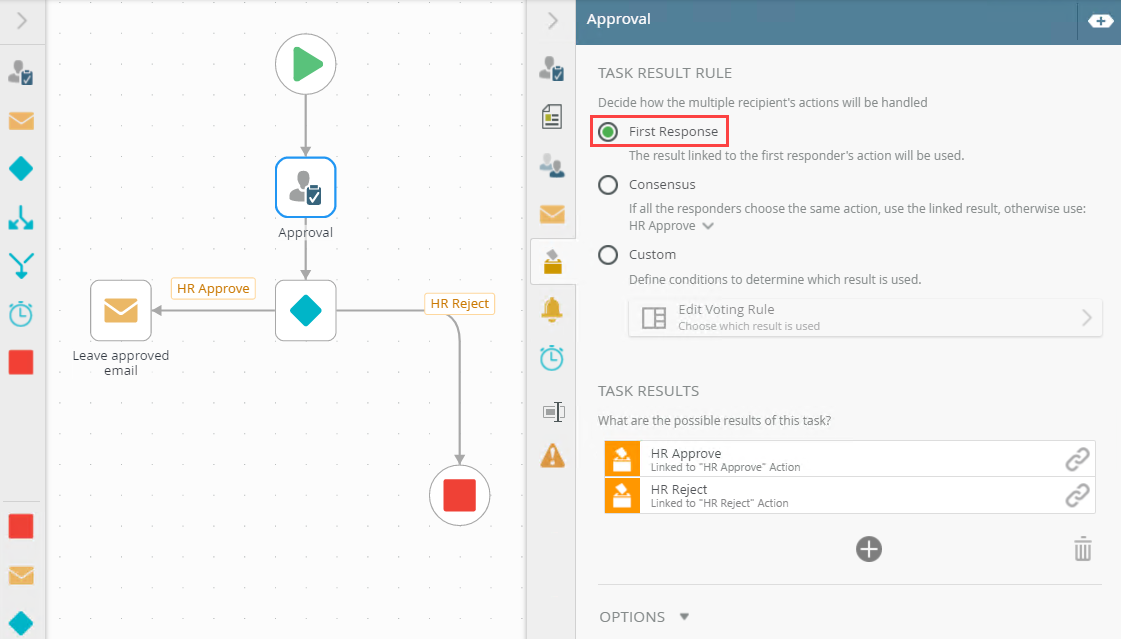Pick the timer clock tool in toolbox

click(21, 314)
